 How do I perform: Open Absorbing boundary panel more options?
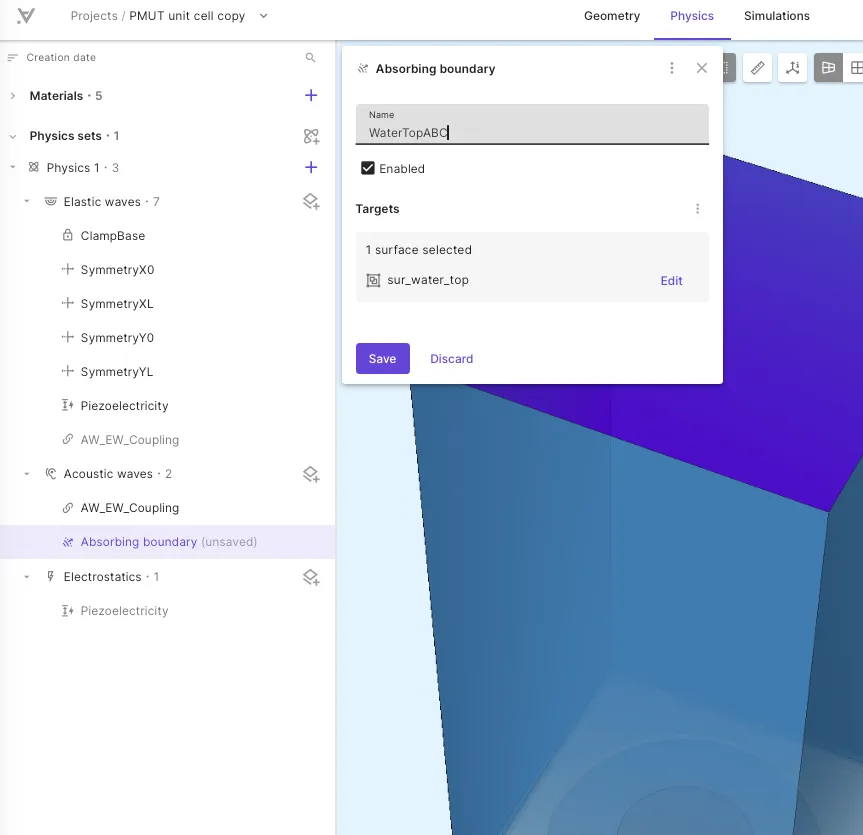671,68
